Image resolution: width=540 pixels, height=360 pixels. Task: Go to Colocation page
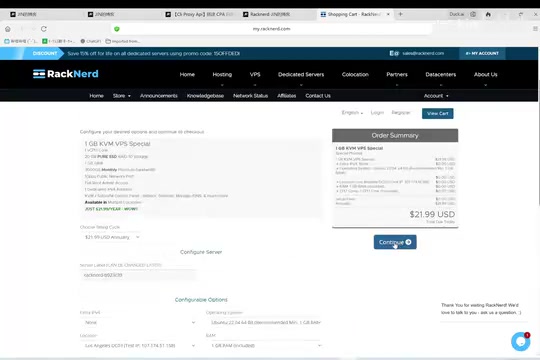coord(355,74)
